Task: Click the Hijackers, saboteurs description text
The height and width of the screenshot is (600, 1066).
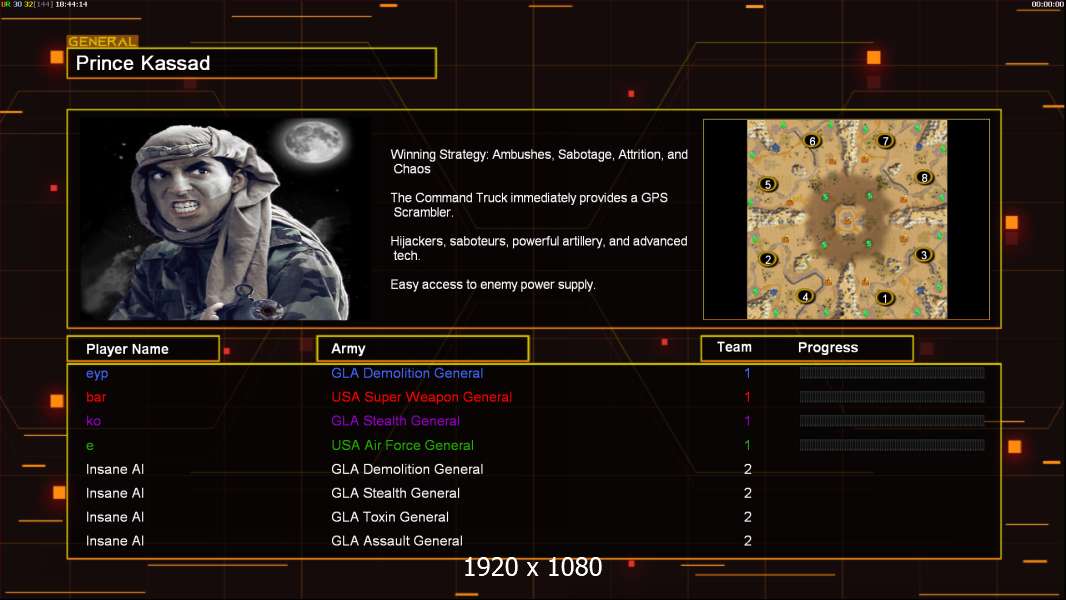Action: [x=538, y=248]
